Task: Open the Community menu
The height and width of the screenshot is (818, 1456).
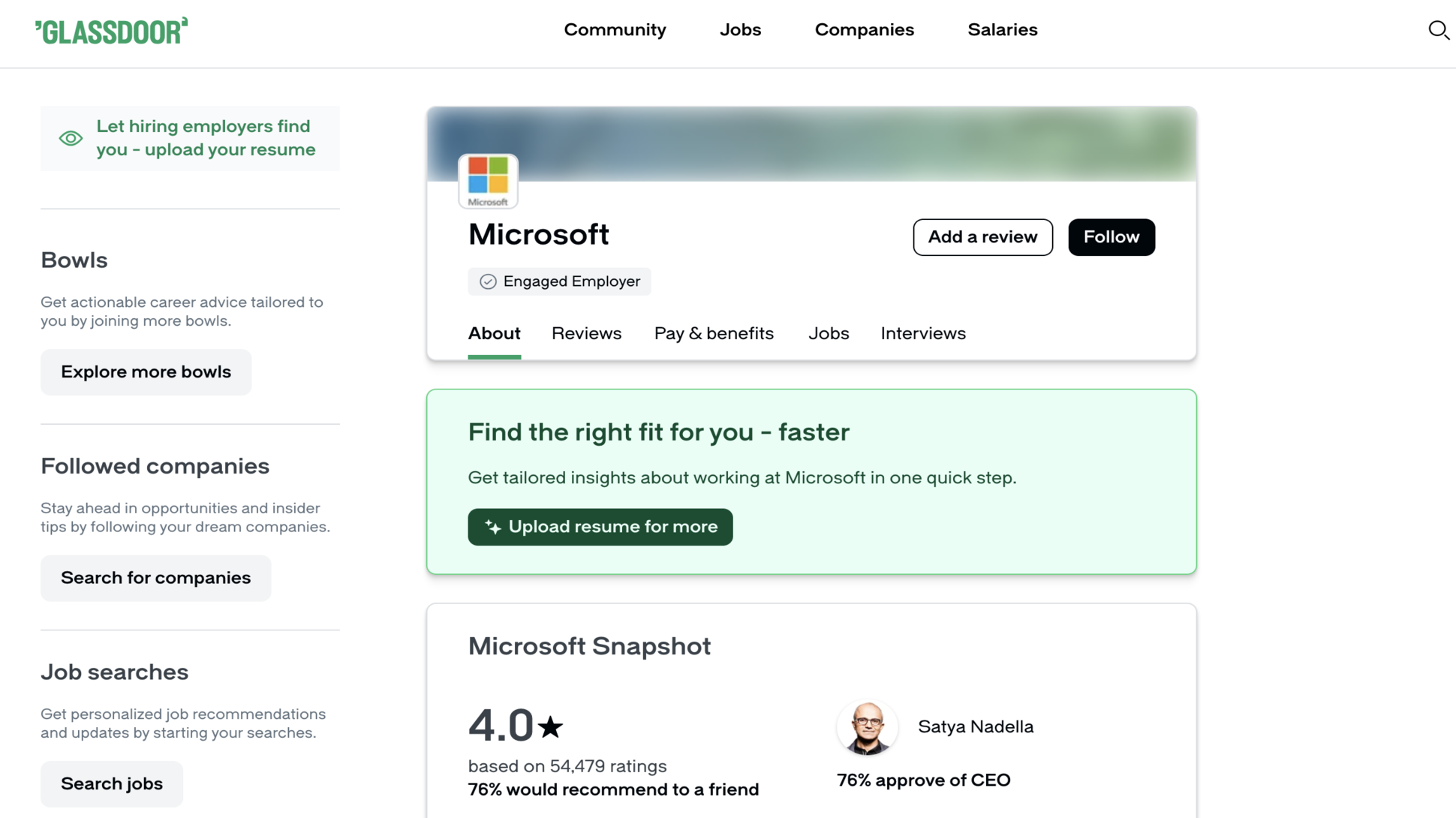Action: tap(615, 30)
